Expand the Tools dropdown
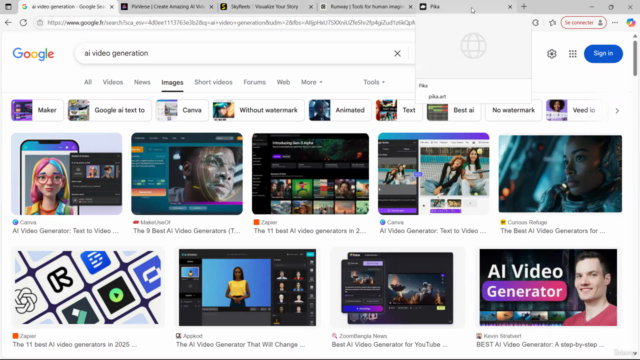This screenshot has height=360, width=640. coord(374,82)
